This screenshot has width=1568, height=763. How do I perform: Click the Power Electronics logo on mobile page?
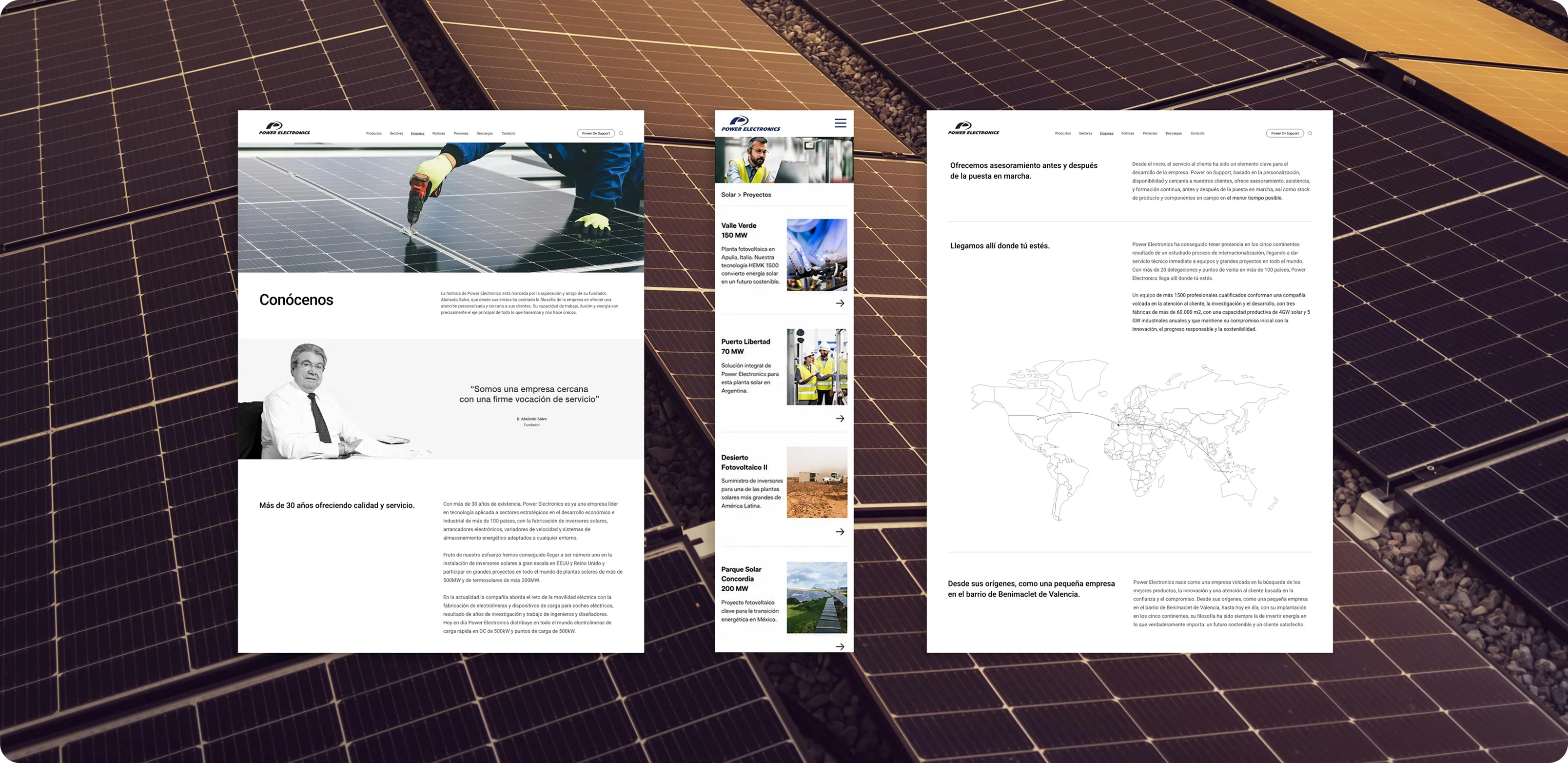[750, 123]
